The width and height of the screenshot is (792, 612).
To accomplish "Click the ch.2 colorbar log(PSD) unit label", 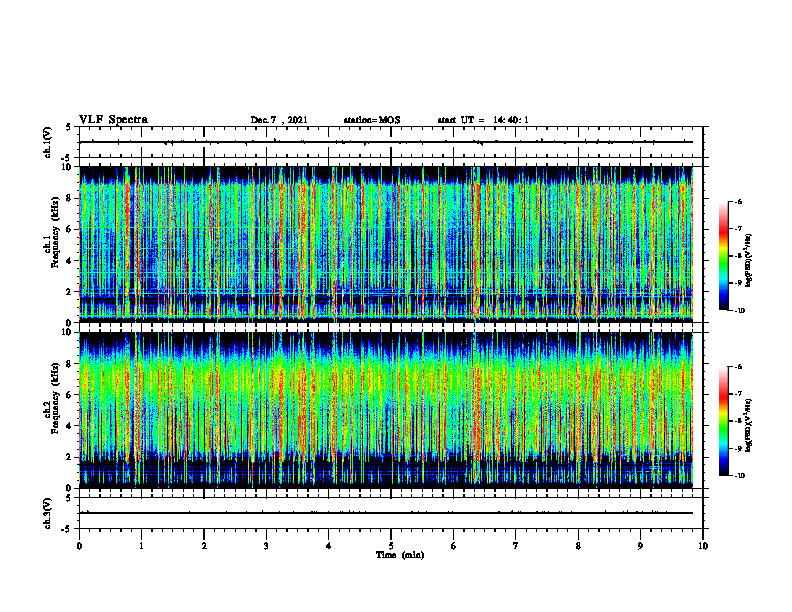I will [749, 426].
